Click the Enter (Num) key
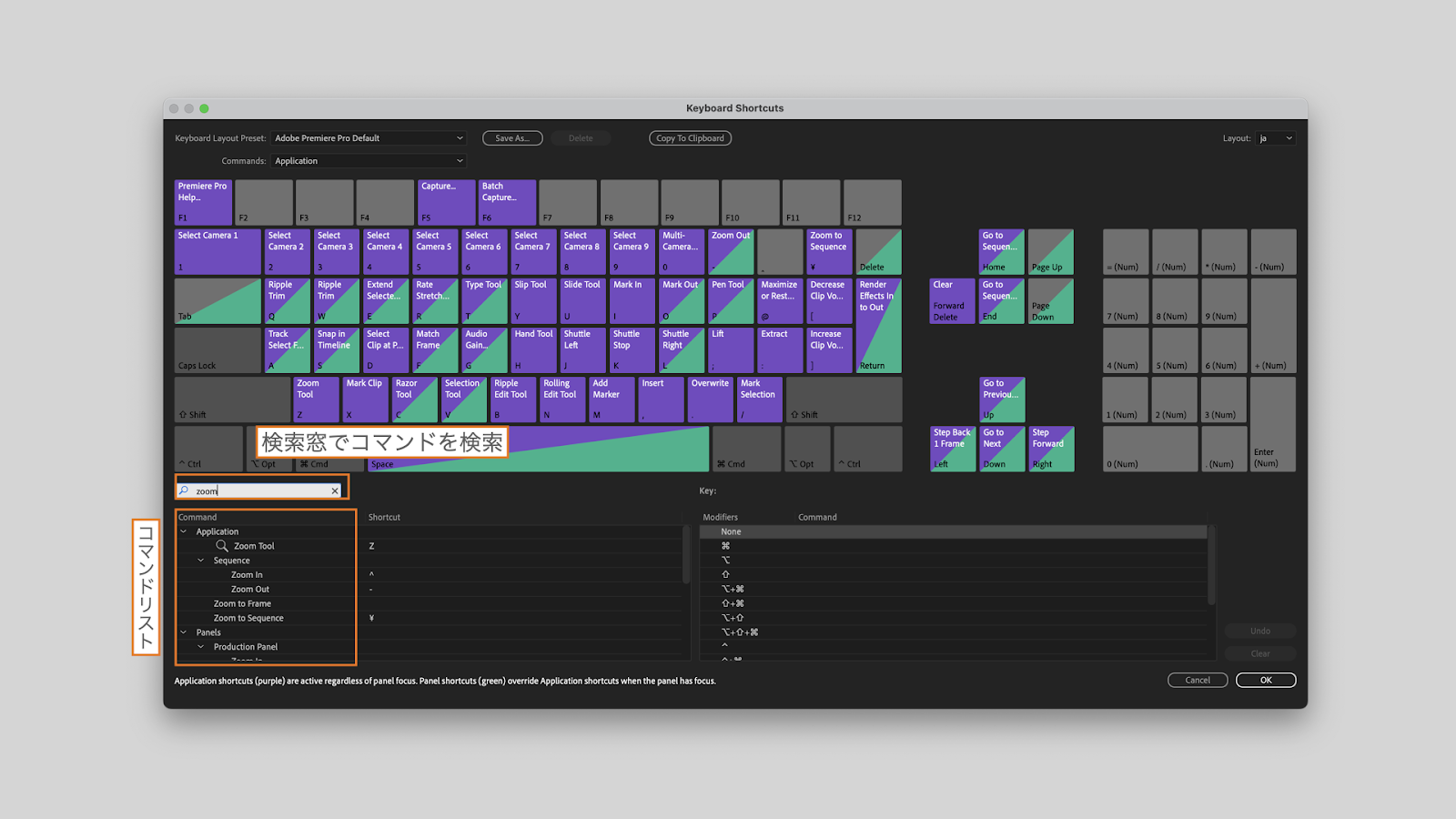 point(1273,424)
